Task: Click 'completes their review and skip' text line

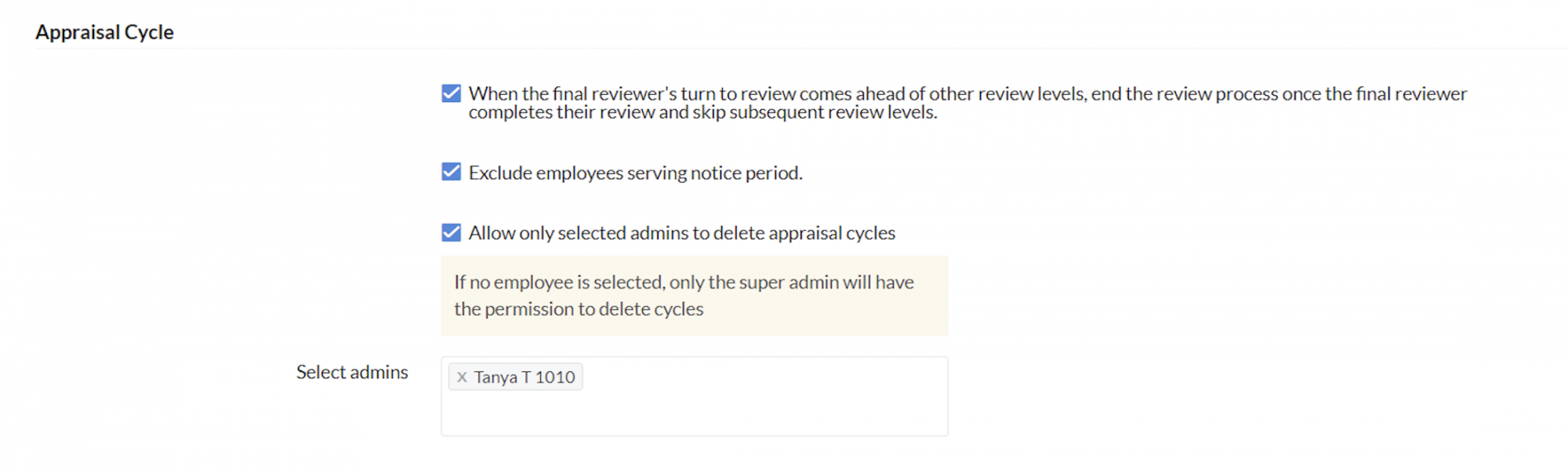Action: click(x=702, y=112)
